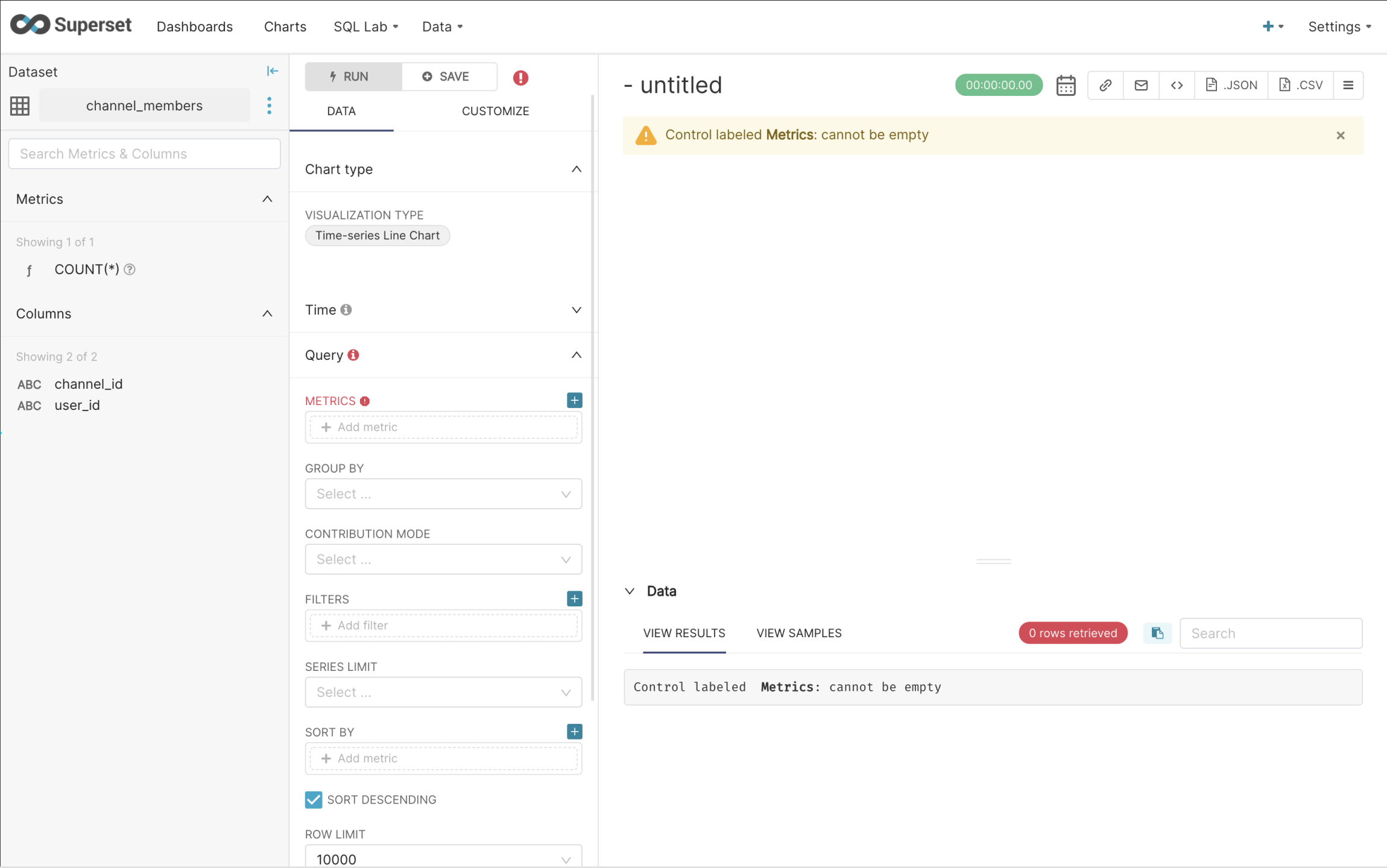This screenshot has width=1387, height=868.
Task: Open the chart options hamburger menu
Action: coord(1348,85)
